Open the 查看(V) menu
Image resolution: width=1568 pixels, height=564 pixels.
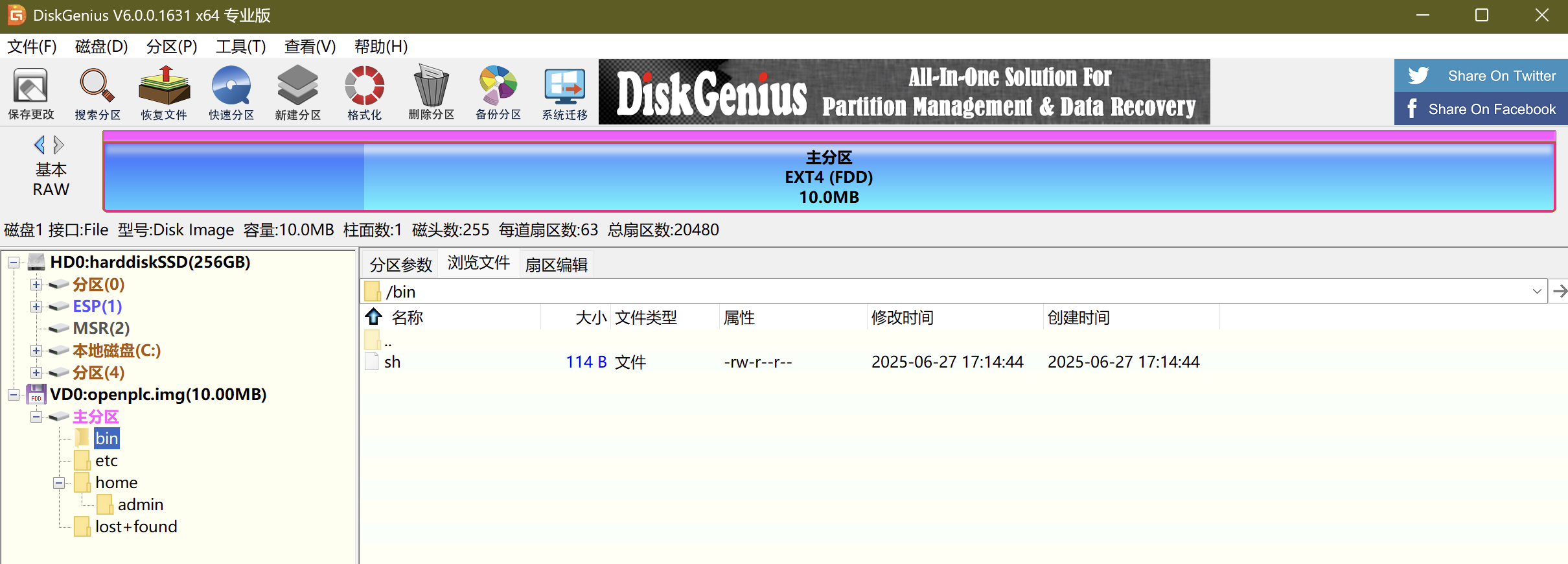(x=310, y=47)
